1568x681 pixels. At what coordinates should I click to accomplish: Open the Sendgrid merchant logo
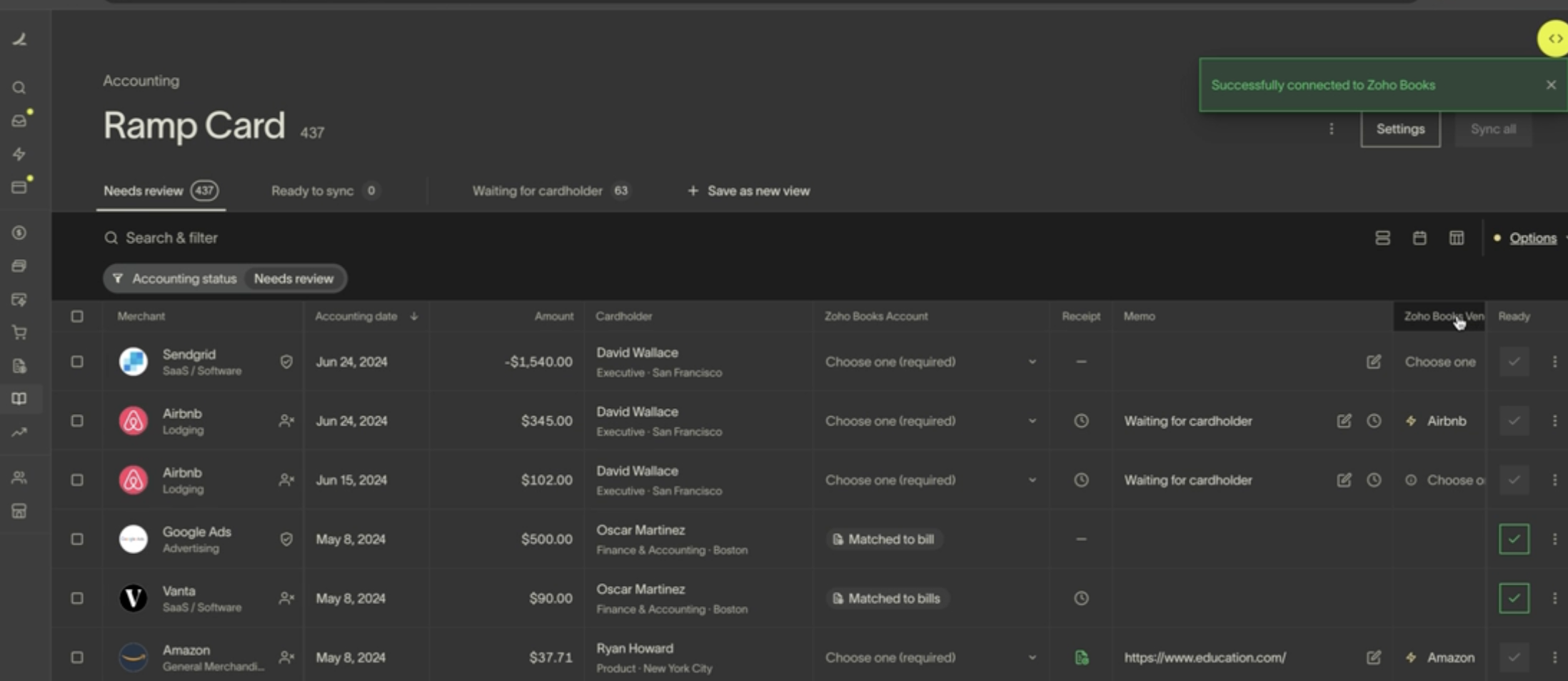(x=133, y=362)
